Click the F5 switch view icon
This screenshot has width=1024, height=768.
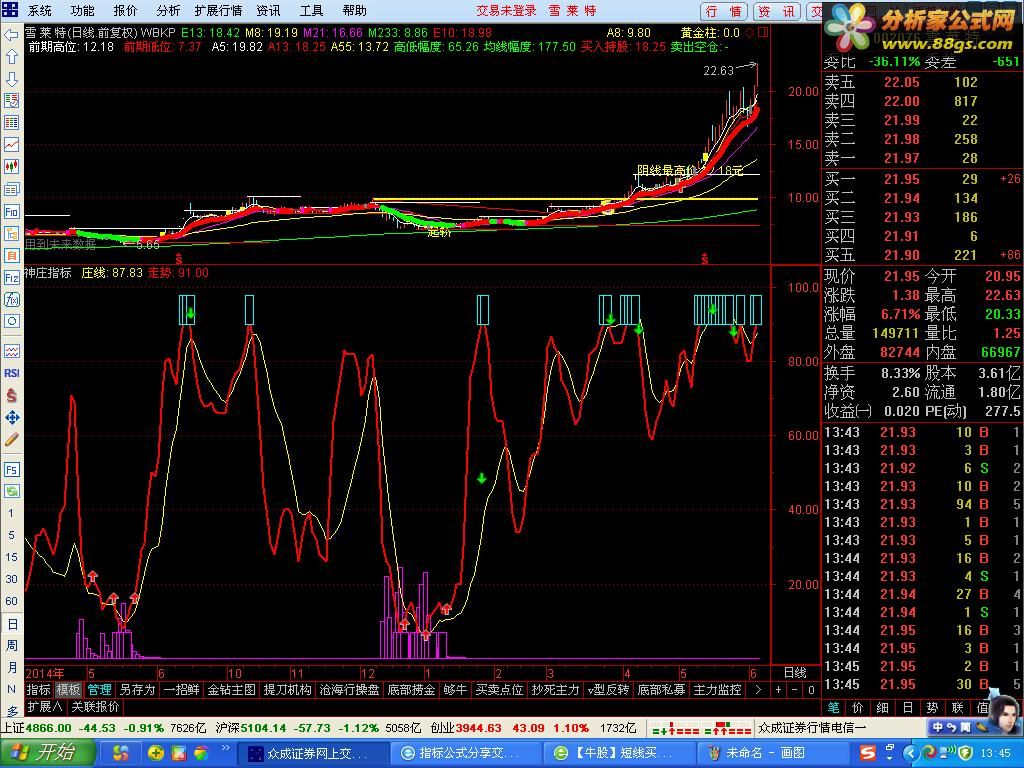coord(11,470)
